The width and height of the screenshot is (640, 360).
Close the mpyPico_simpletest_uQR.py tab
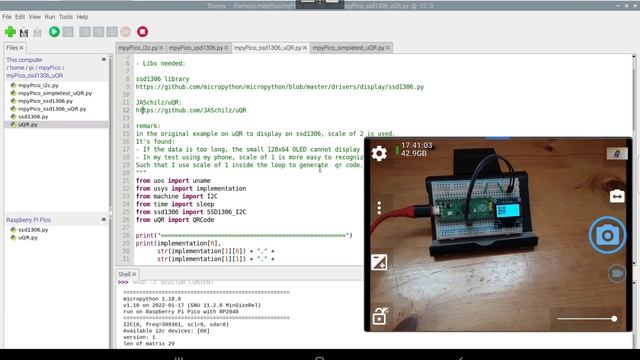click(388, 48)
